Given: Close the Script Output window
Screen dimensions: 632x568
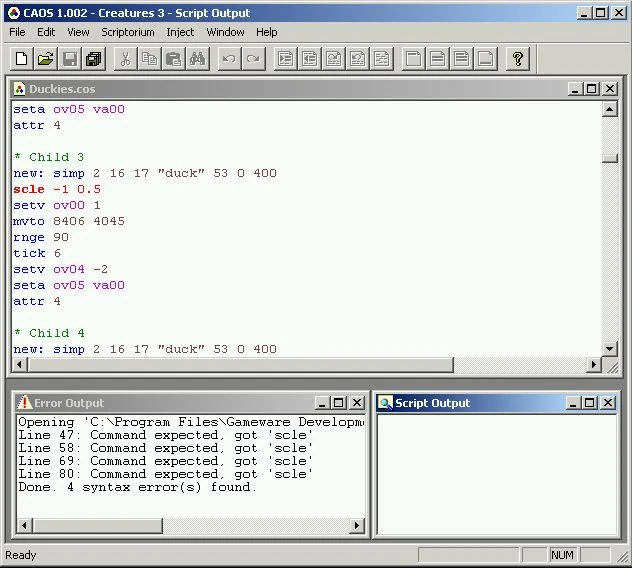Looking at the screenshot, I should tap(608, 403).
